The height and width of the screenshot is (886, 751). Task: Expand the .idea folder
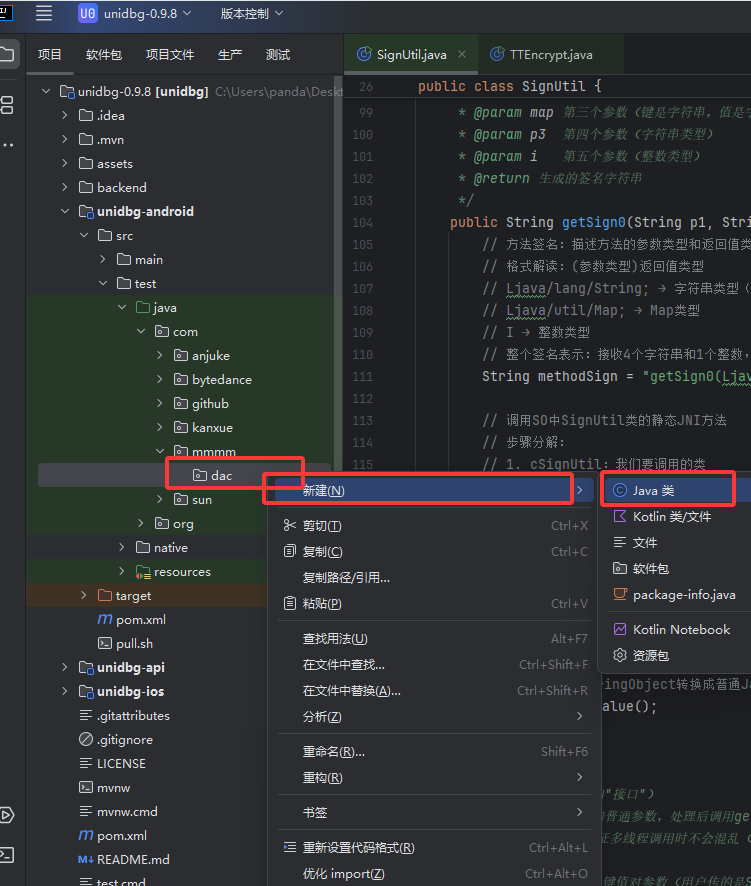pos(65,115)
